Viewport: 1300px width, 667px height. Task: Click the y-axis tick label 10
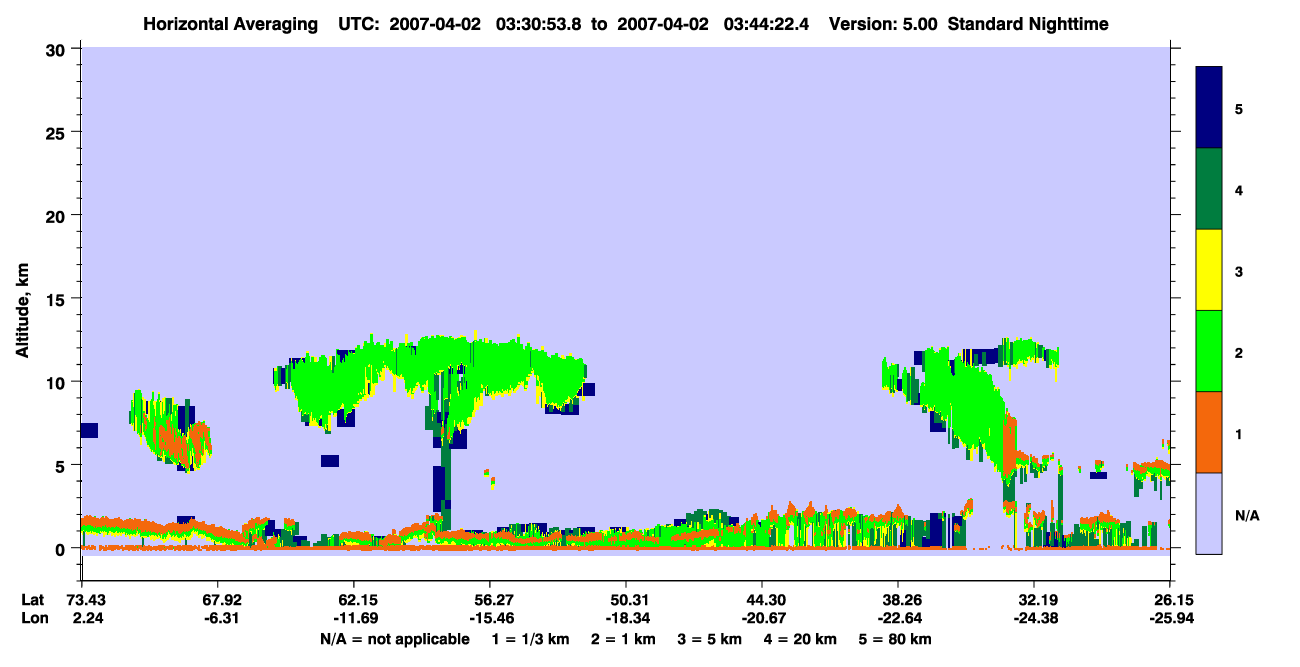[57, 382]
